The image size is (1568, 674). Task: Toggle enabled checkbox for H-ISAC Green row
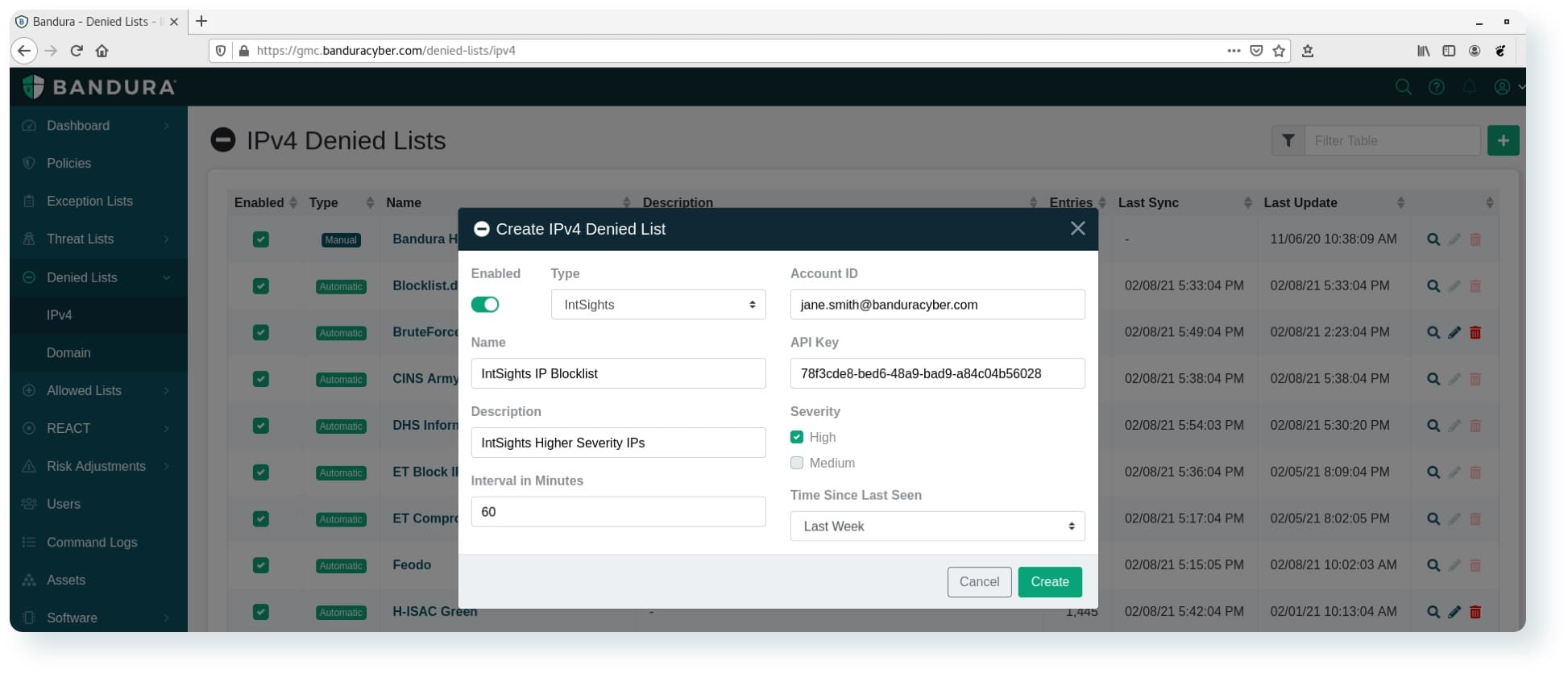pos(261,612)
